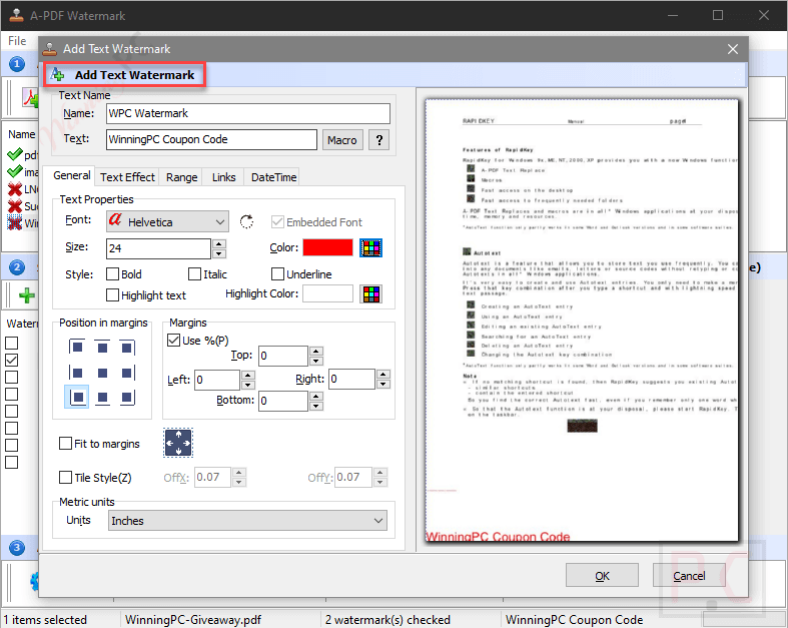Close the Add Text Watermark dialog
788x628 pixels.
(733, 49)
